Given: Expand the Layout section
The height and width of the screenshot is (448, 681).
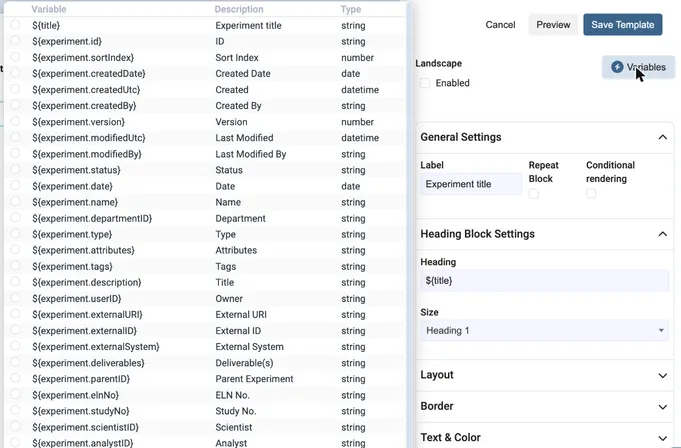Looking at the screenshot, I should (x=662, y=375).
